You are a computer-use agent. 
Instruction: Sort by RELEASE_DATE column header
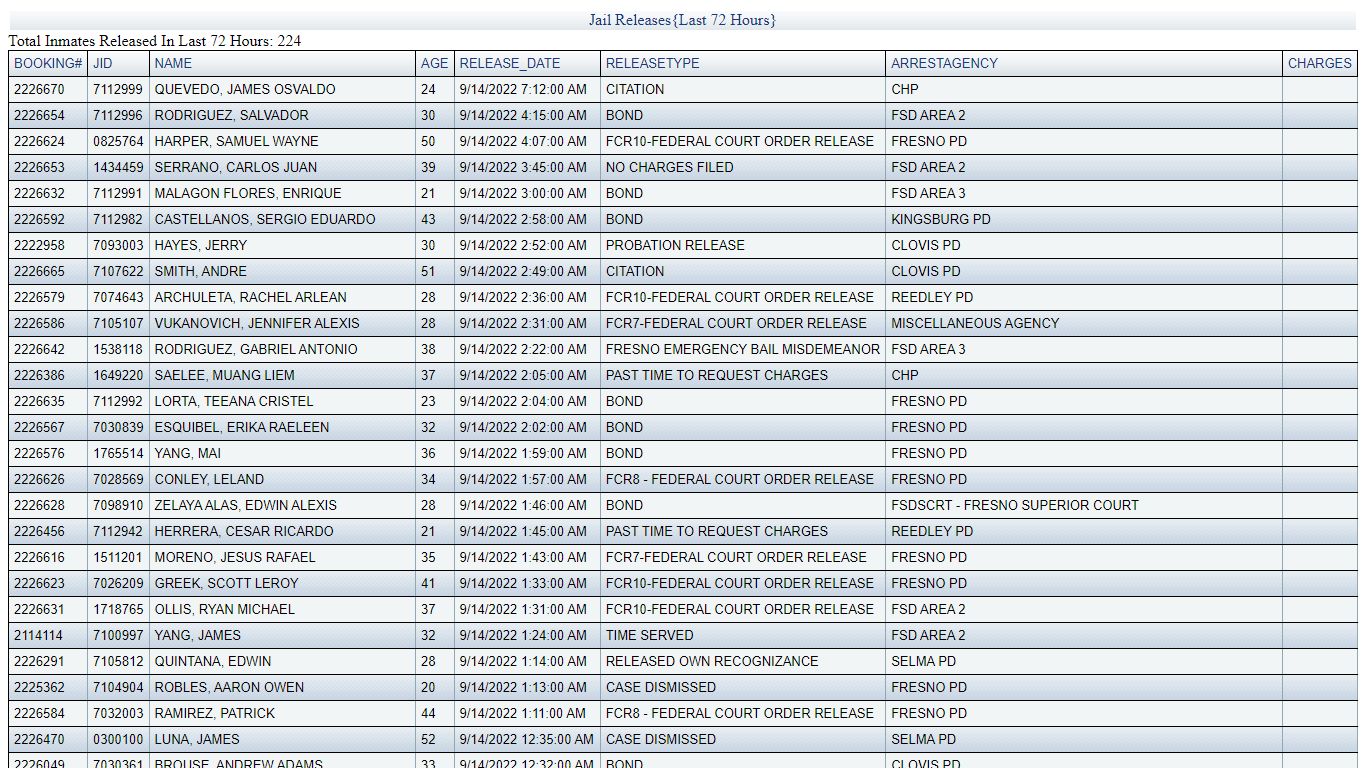click(510, 63)
